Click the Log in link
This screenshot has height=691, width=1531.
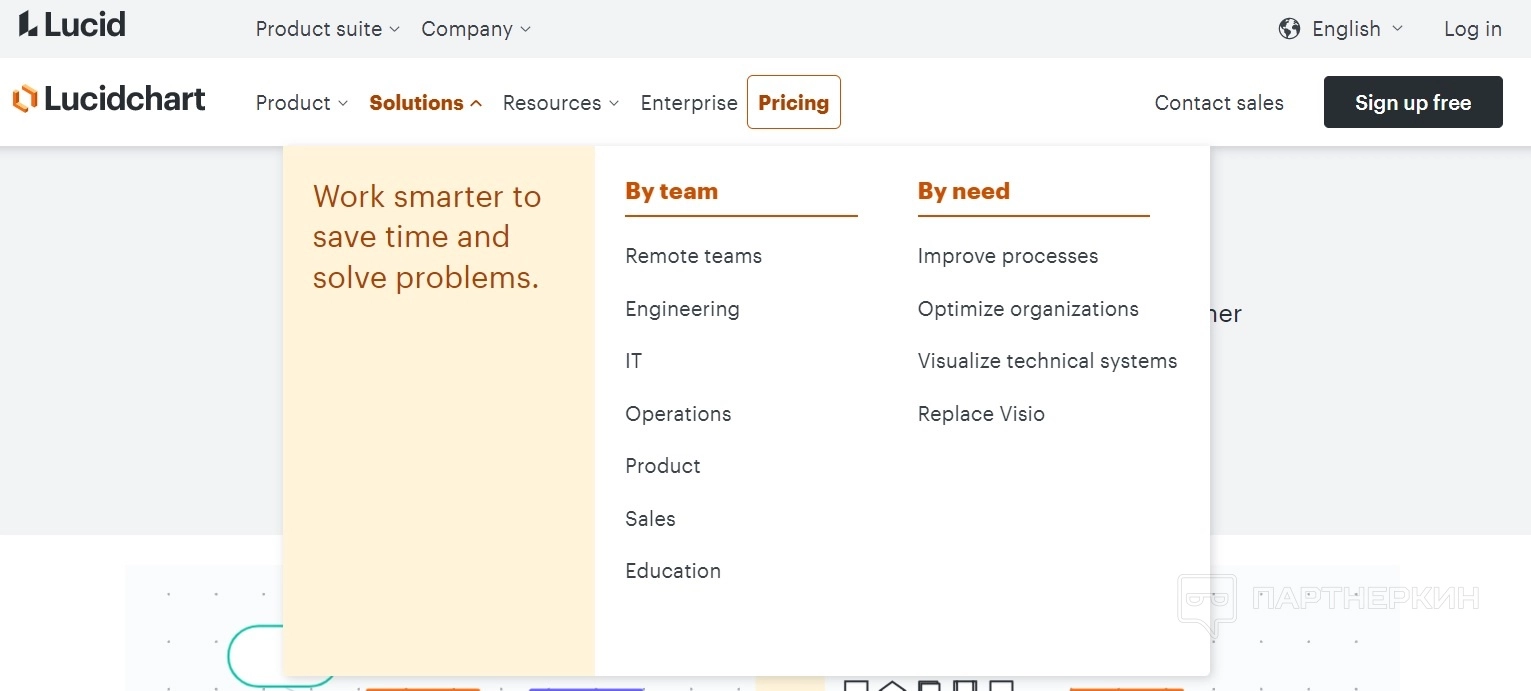pos(1472,29)
